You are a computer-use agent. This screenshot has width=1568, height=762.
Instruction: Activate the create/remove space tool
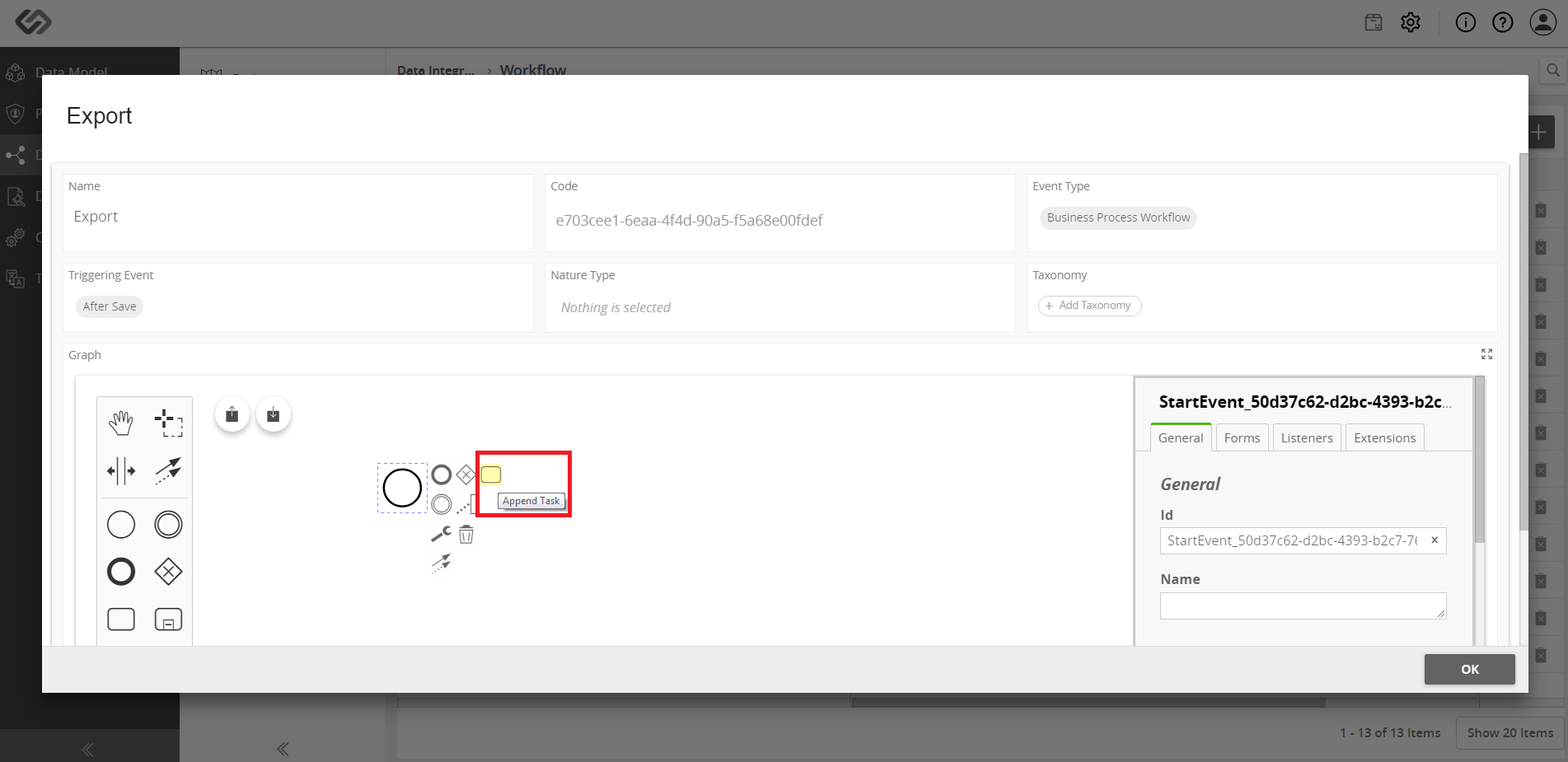tap(121, 471)
